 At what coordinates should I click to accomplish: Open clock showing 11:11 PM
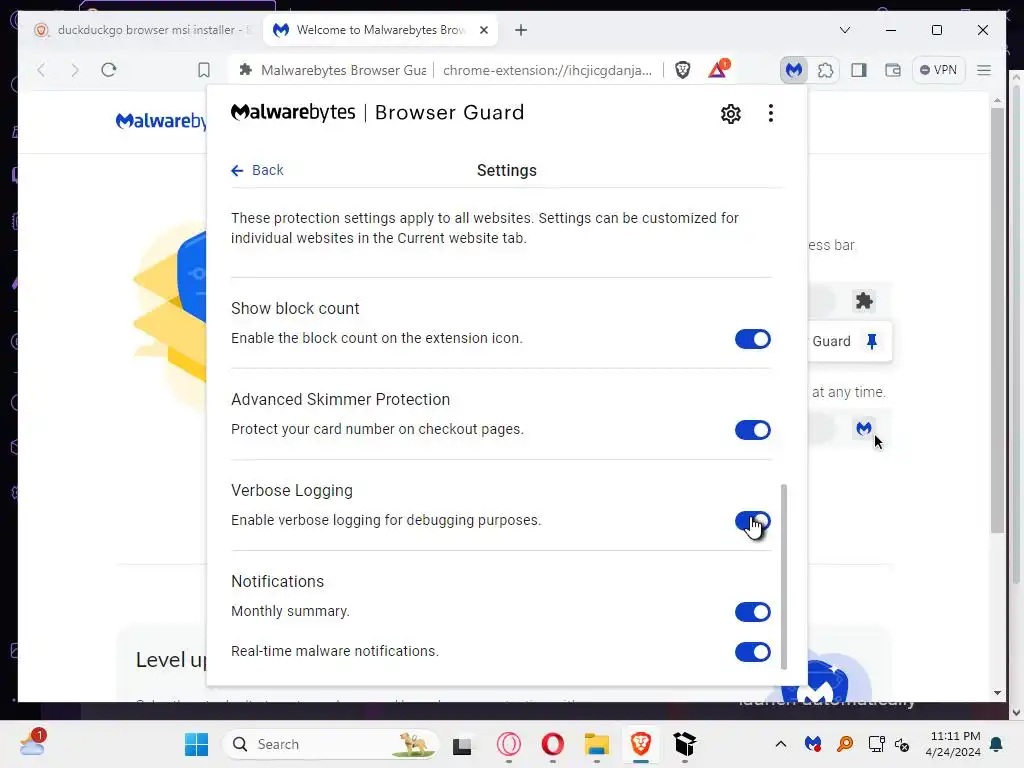[x=953, y=744]
